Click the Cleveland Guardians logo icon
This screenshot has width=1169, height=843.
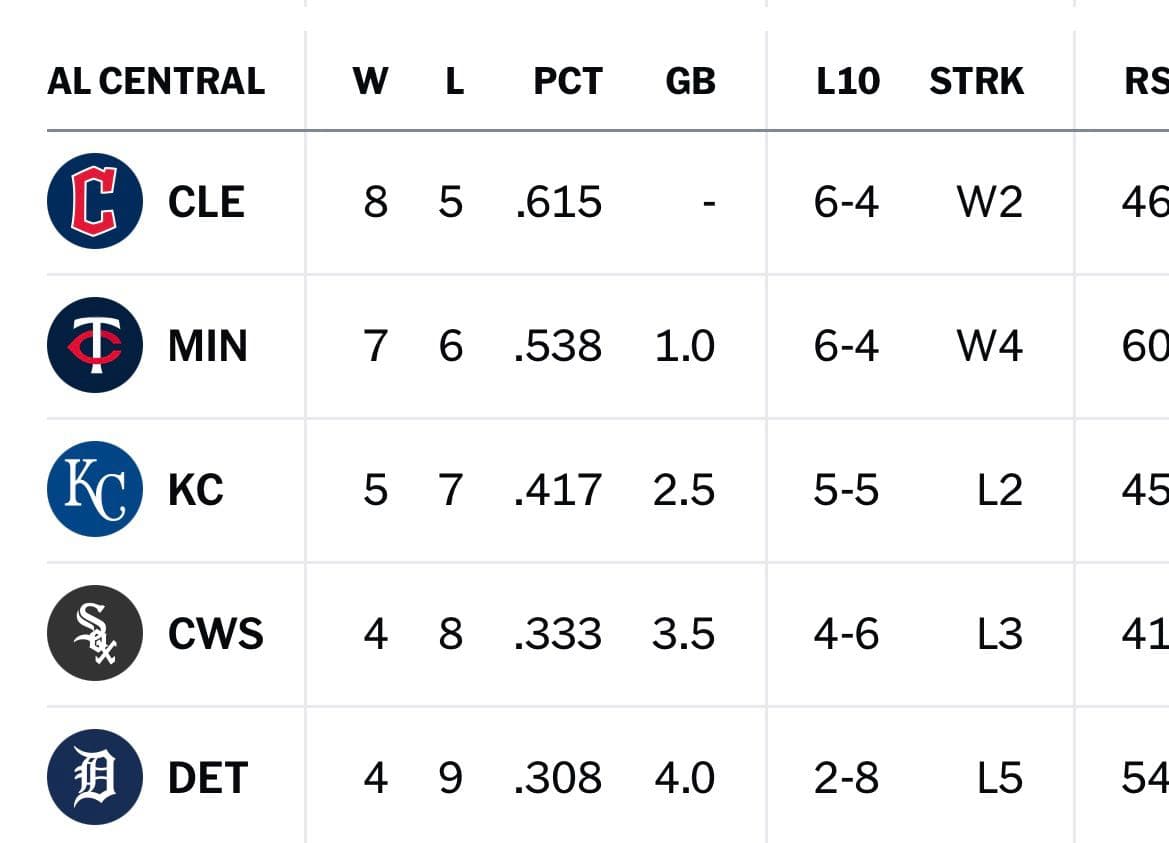95,201
